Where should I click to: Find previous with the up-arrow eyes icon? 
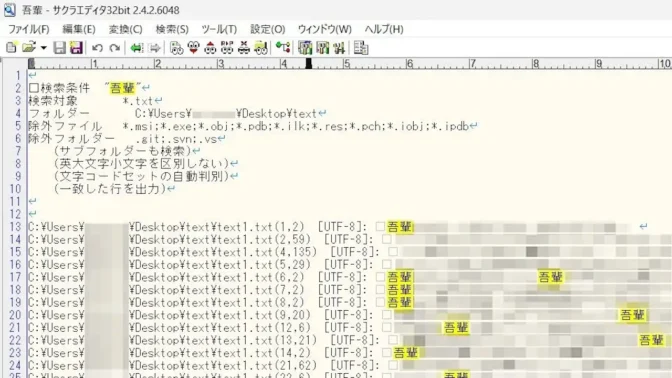click(210, 48)
